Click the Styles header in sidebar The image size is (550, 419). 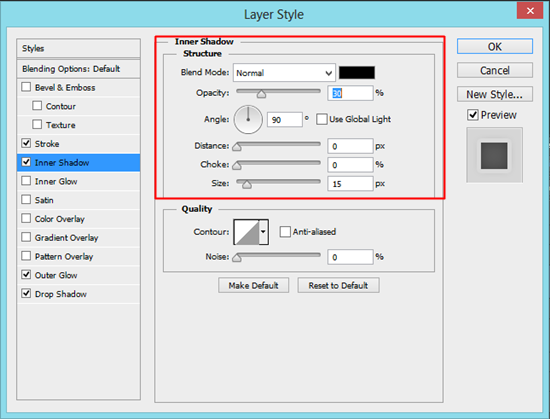[78, 48]
